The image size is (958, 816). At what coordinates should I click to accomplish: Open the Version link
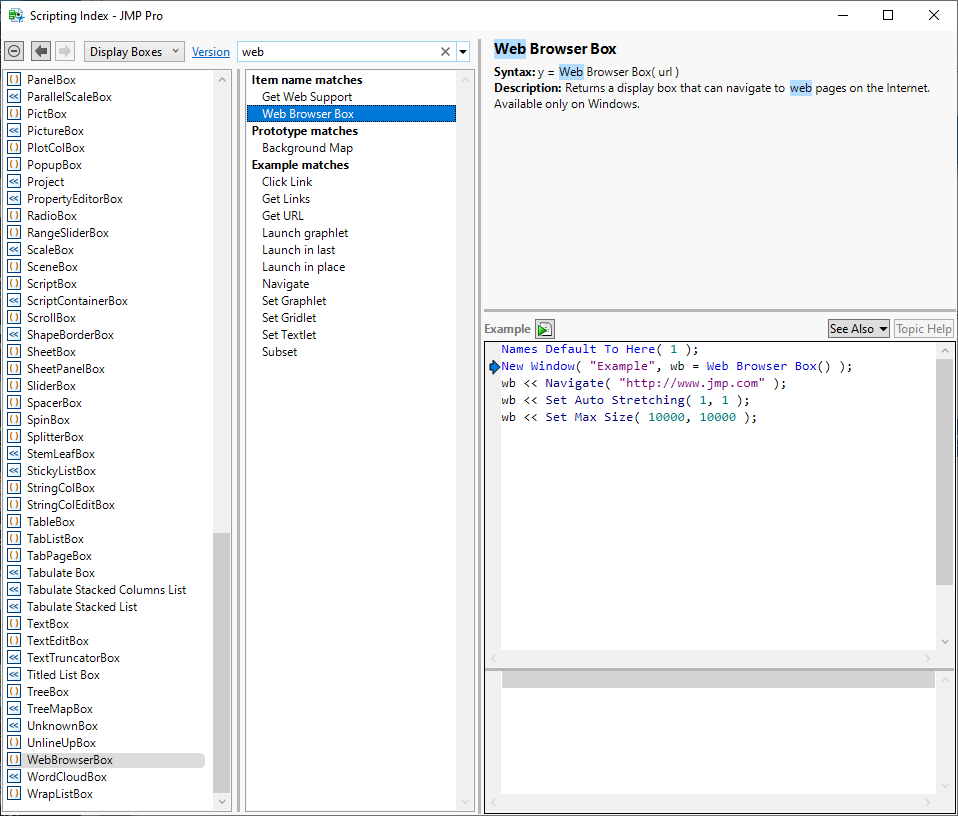click(x=211, y=52)
